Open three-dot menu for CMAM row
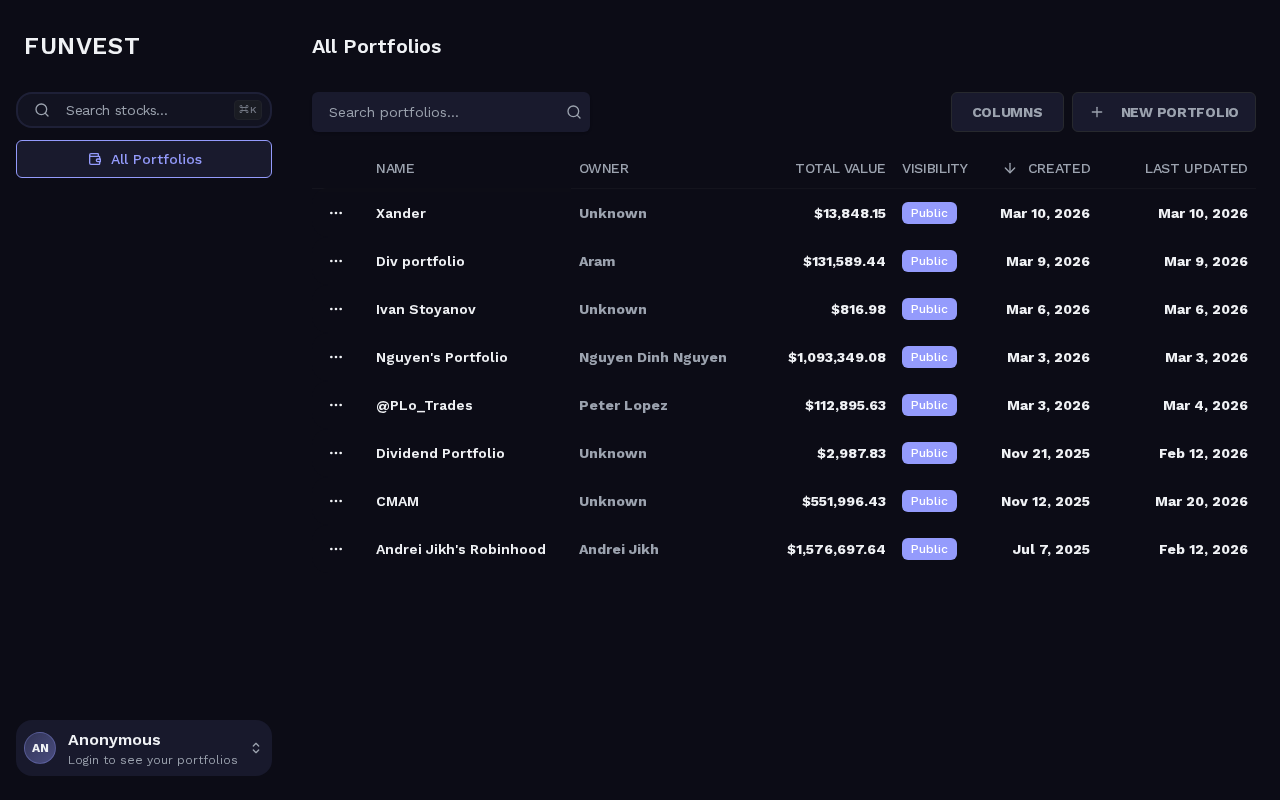The image size is (1280, 800). click(336, 501)
